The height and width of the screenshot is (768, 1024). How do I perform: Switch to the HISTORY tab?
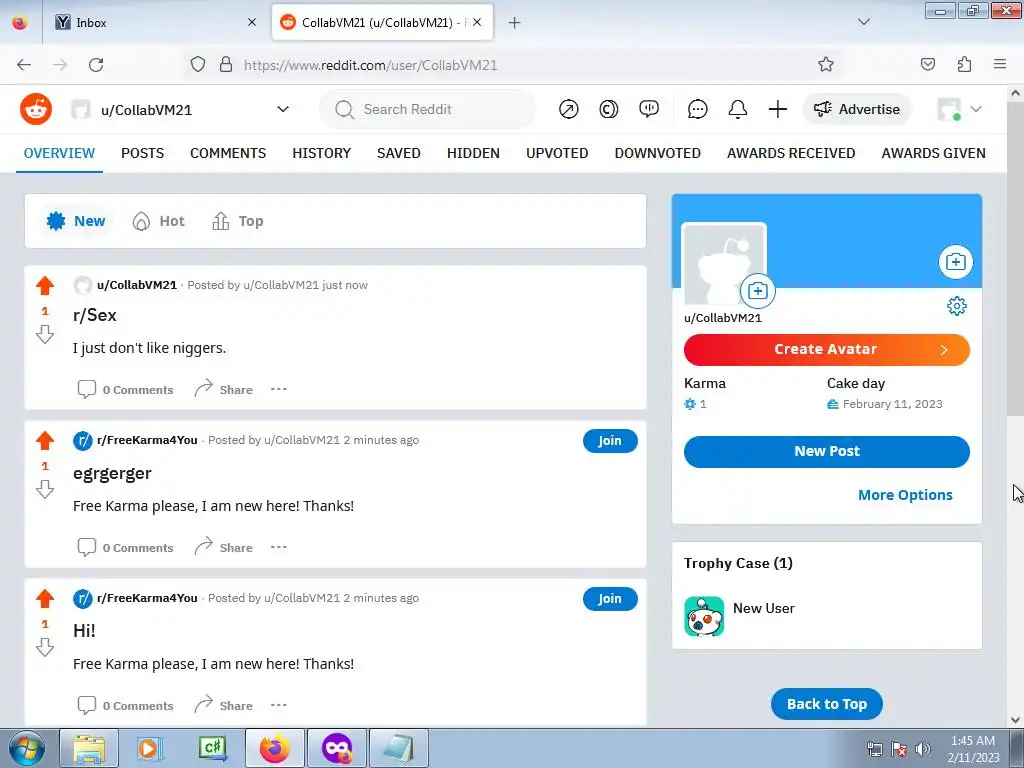tap(321, 153)
